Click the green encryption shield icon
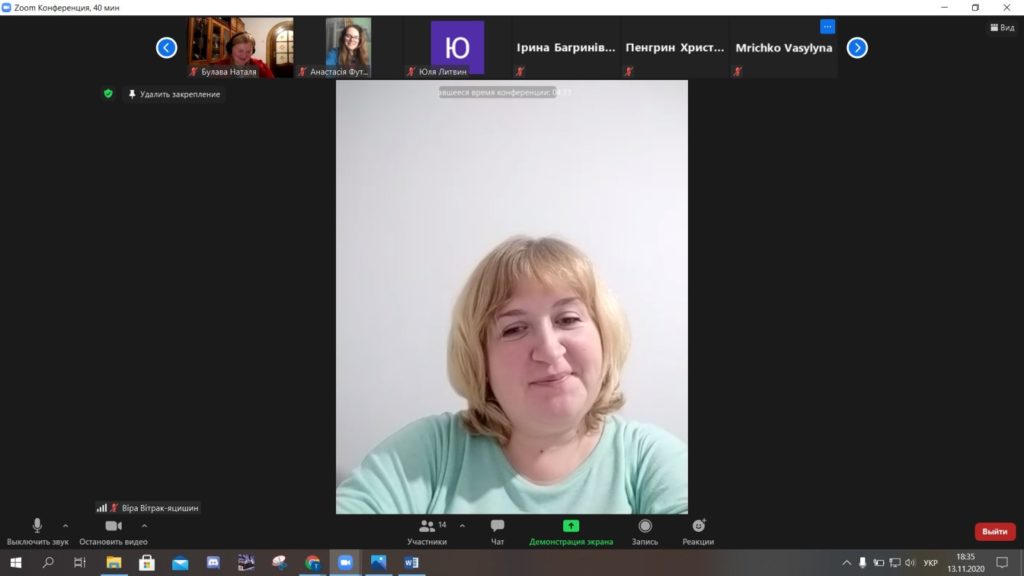The width and height of the screenshot is (1024, 576). pos(108,94)
